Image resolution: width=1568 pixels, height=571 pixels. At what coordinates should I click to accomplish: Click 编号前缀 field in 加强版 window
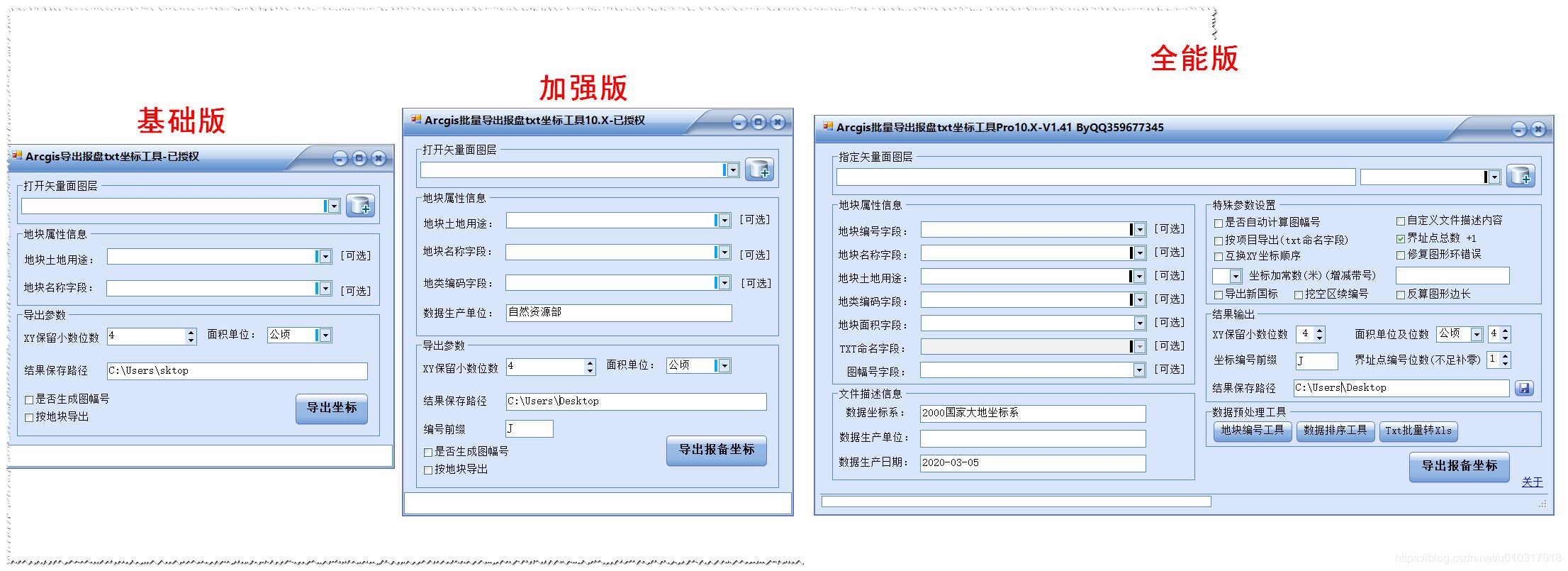click(x=530, y=429)
